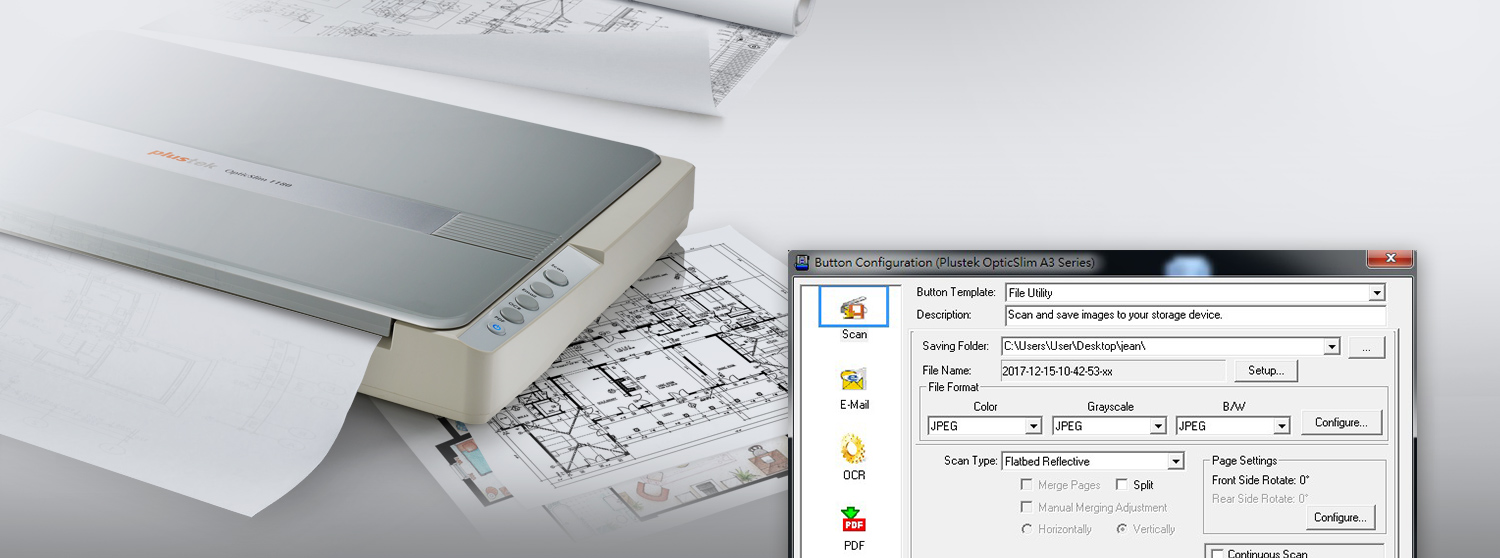Close the Button Configuration window

click(1390, 259)
